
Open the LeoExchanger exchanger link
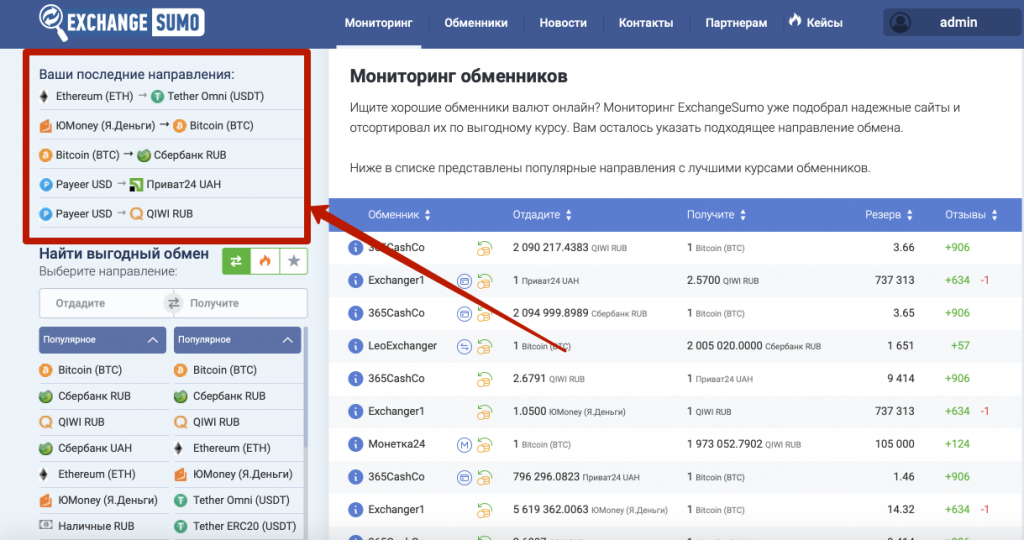pyautogui.click(x=402, y=346)
